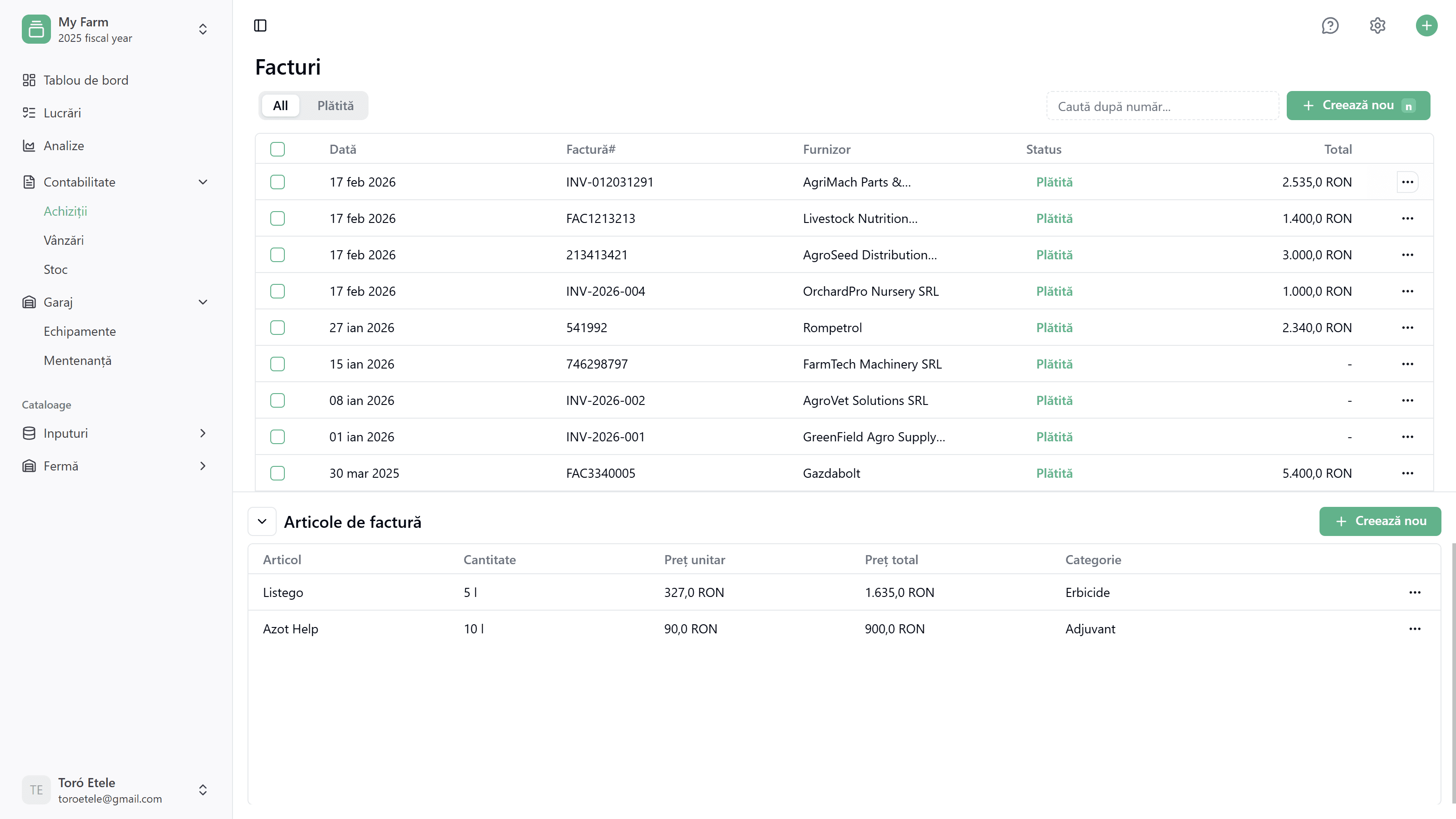The height and width of the screenshot is (819, 1456).
Task: Collapse the Contabilitate section
Action: pos(202,182)
